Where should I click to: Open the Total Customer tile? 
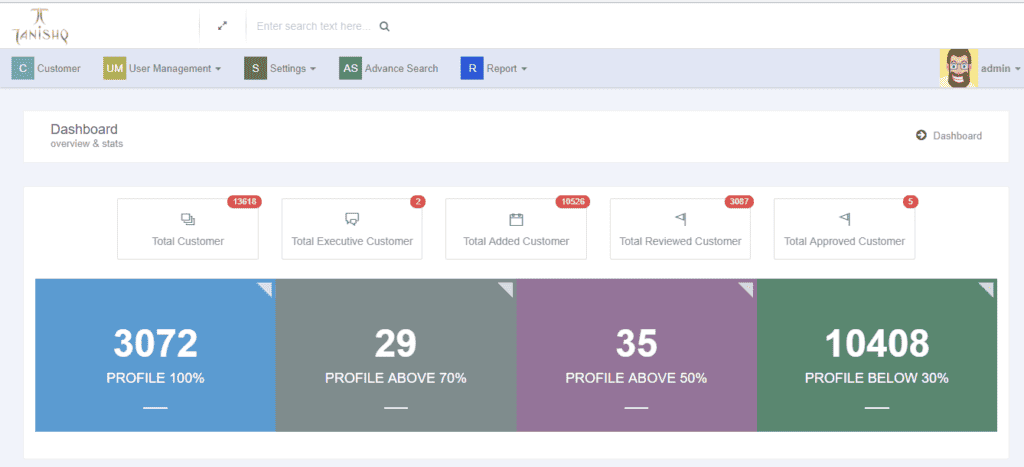click(188, 229)
